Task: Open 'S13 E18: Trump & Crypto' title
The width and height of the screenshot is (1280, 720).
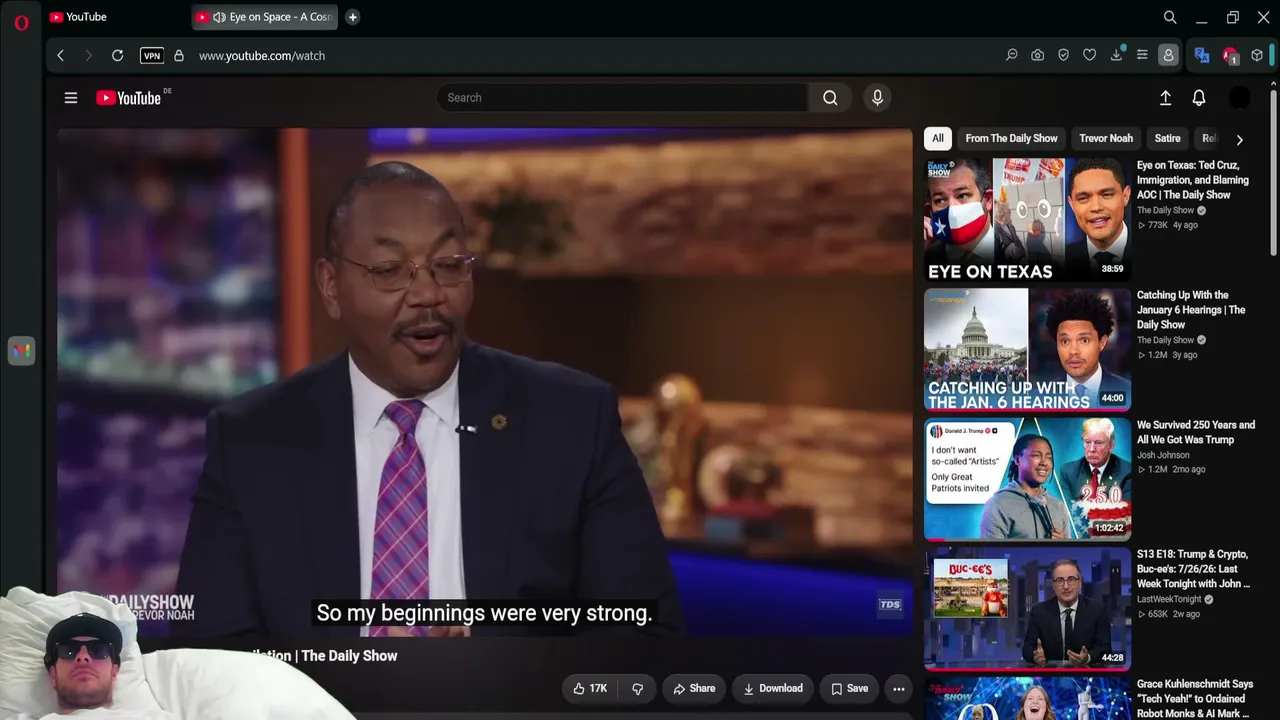Action: 1193,569
